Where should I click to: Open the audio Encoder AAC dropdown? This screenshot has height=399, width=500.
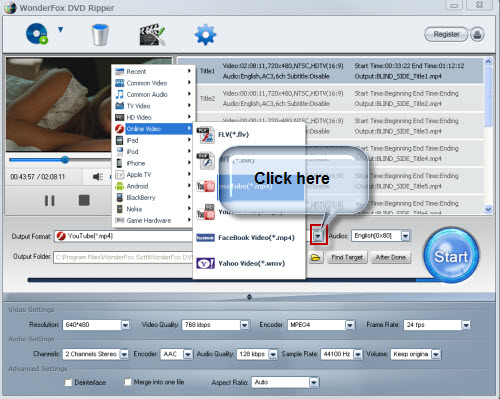point(176,354)
